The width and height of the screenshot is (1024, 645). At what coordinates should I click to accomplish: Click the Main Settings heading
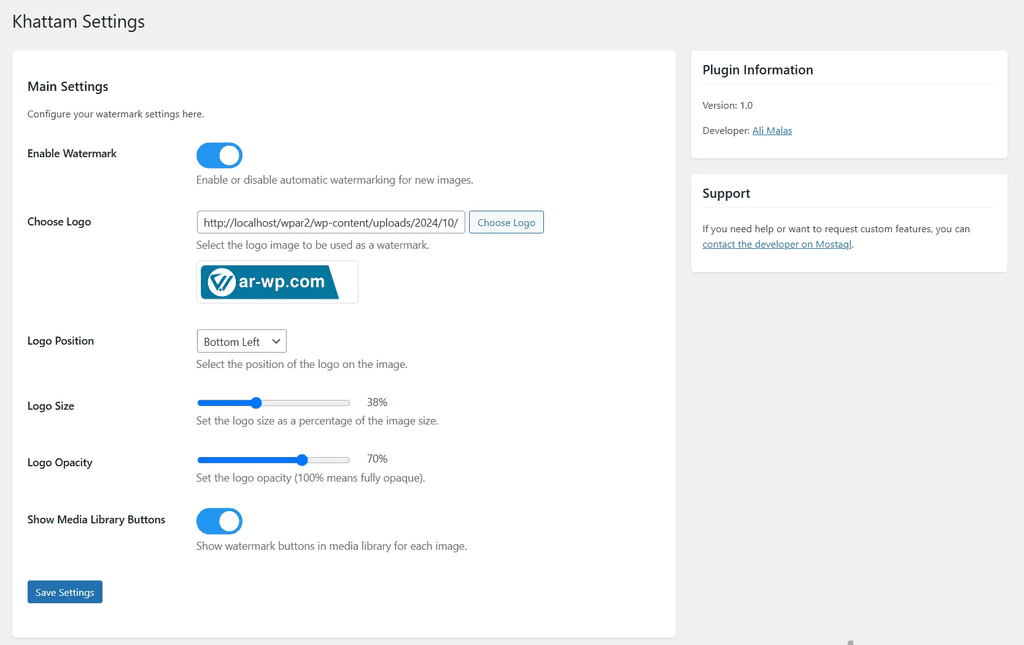click(68, 86)
